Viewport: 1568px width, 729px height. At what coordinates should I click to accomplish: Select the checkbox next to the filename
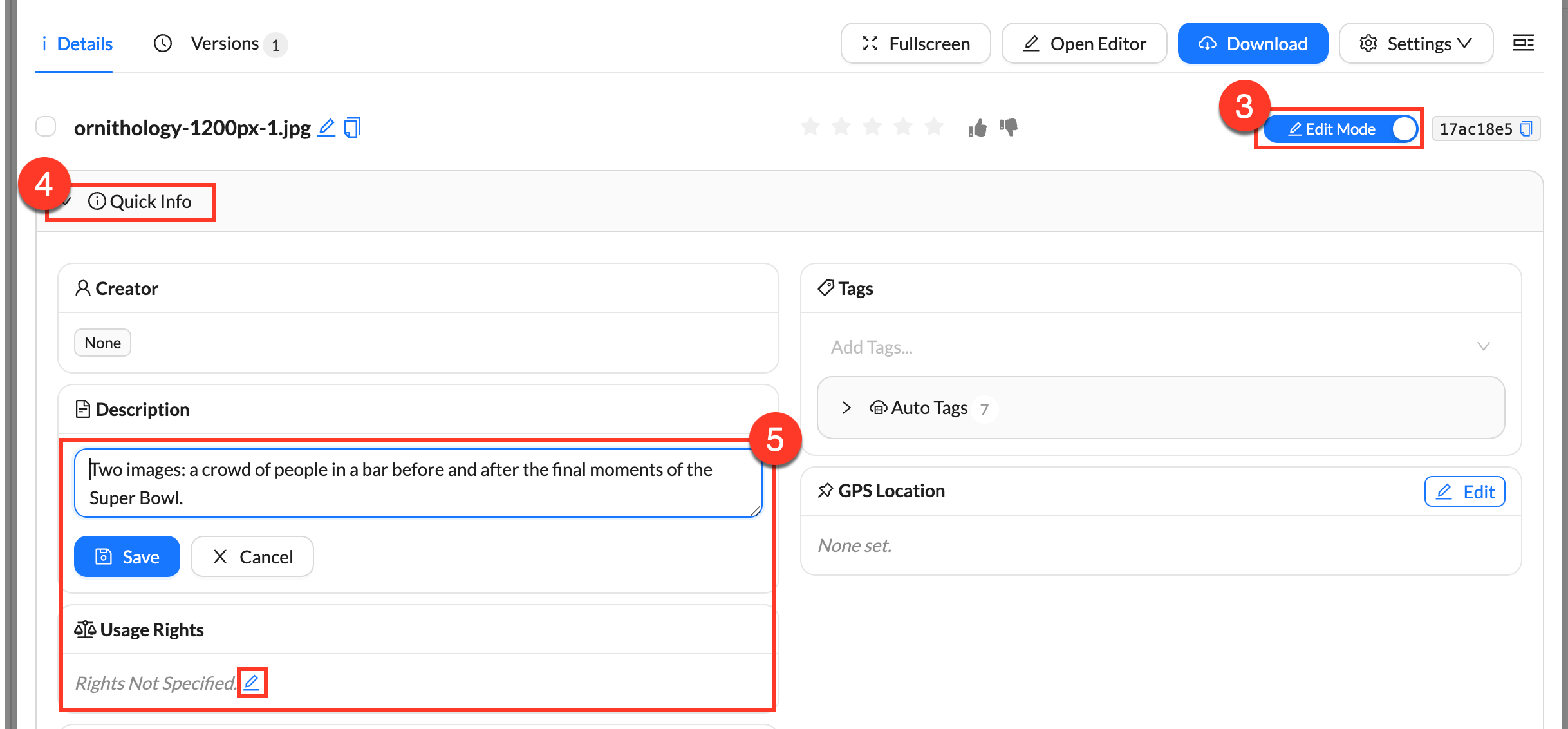coord(46,126)
